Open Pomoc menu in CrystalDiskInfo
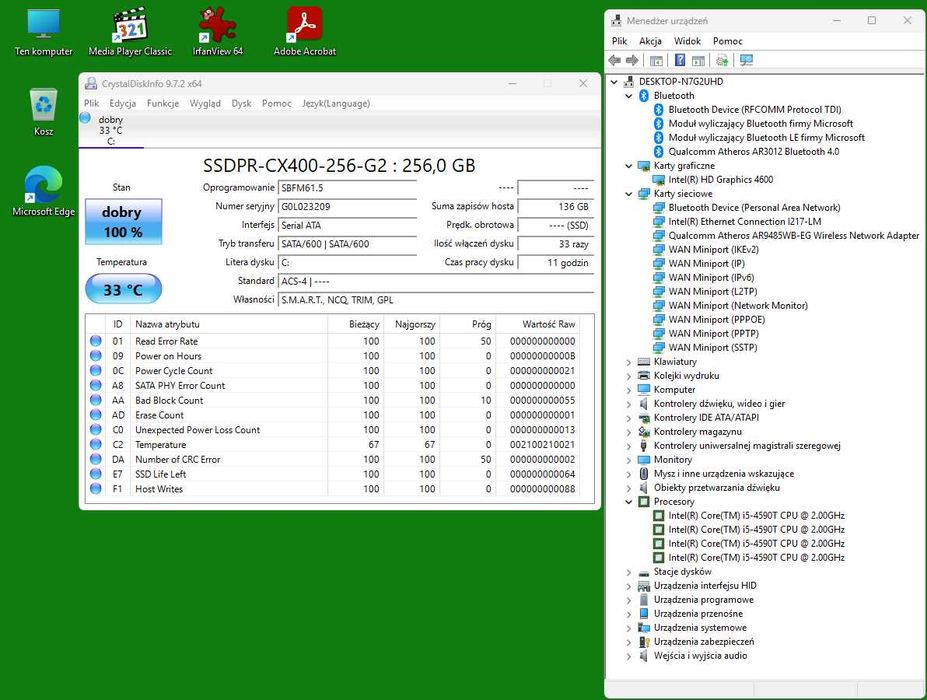Image resolution: width=927 pixels, height=700 pixels. [x=277, y=103]
